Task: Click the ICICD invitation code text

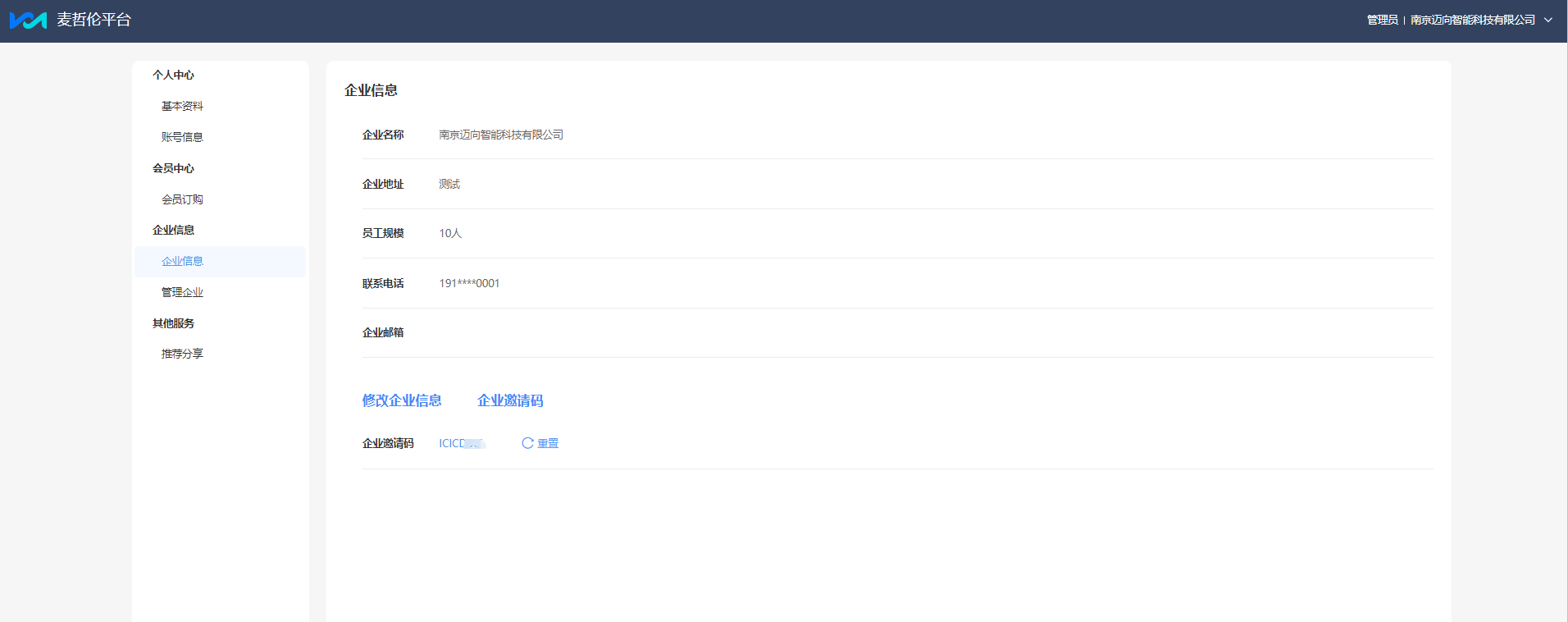Action: tap(463, 443)
